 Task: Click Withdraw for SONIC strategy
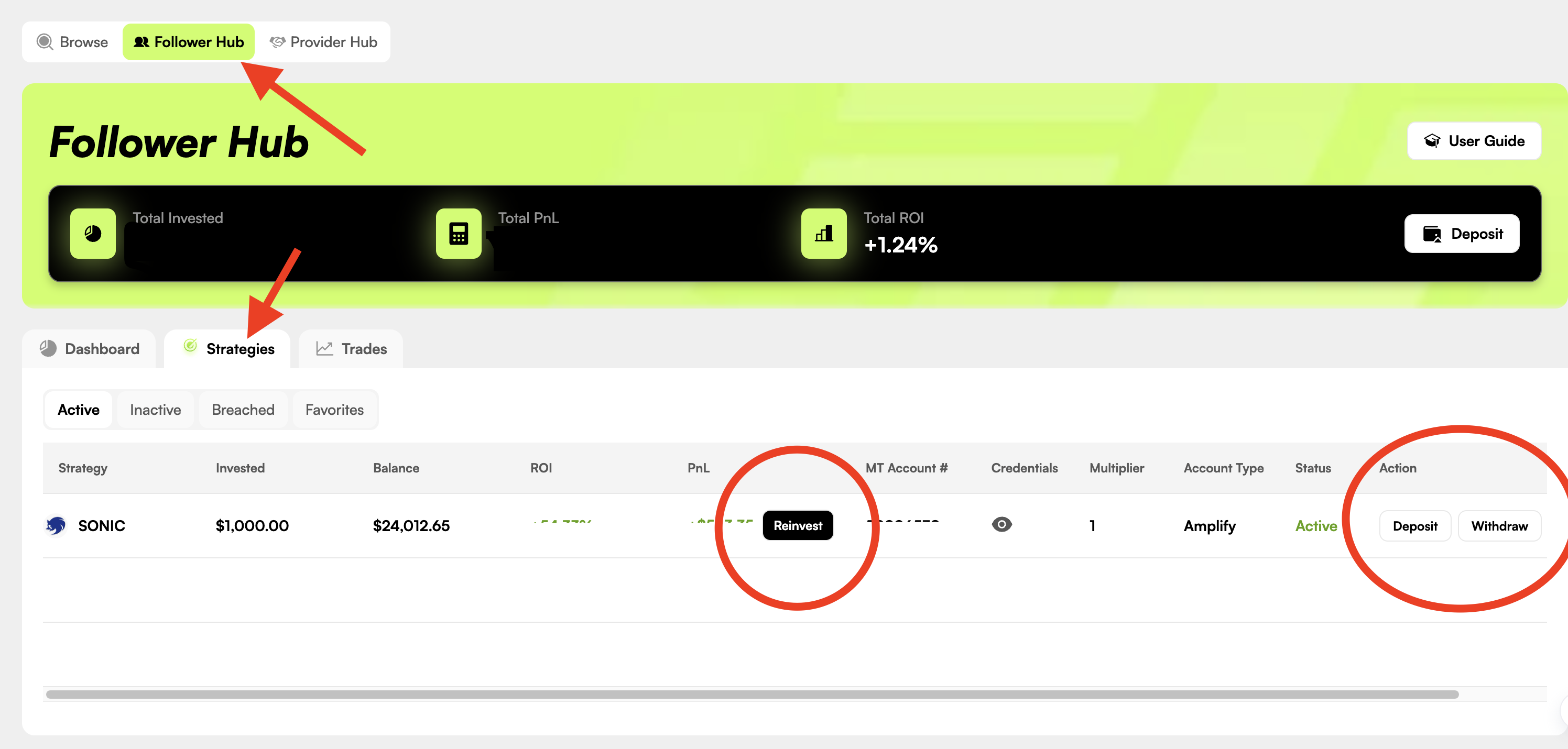click(x=1499, y=526)
